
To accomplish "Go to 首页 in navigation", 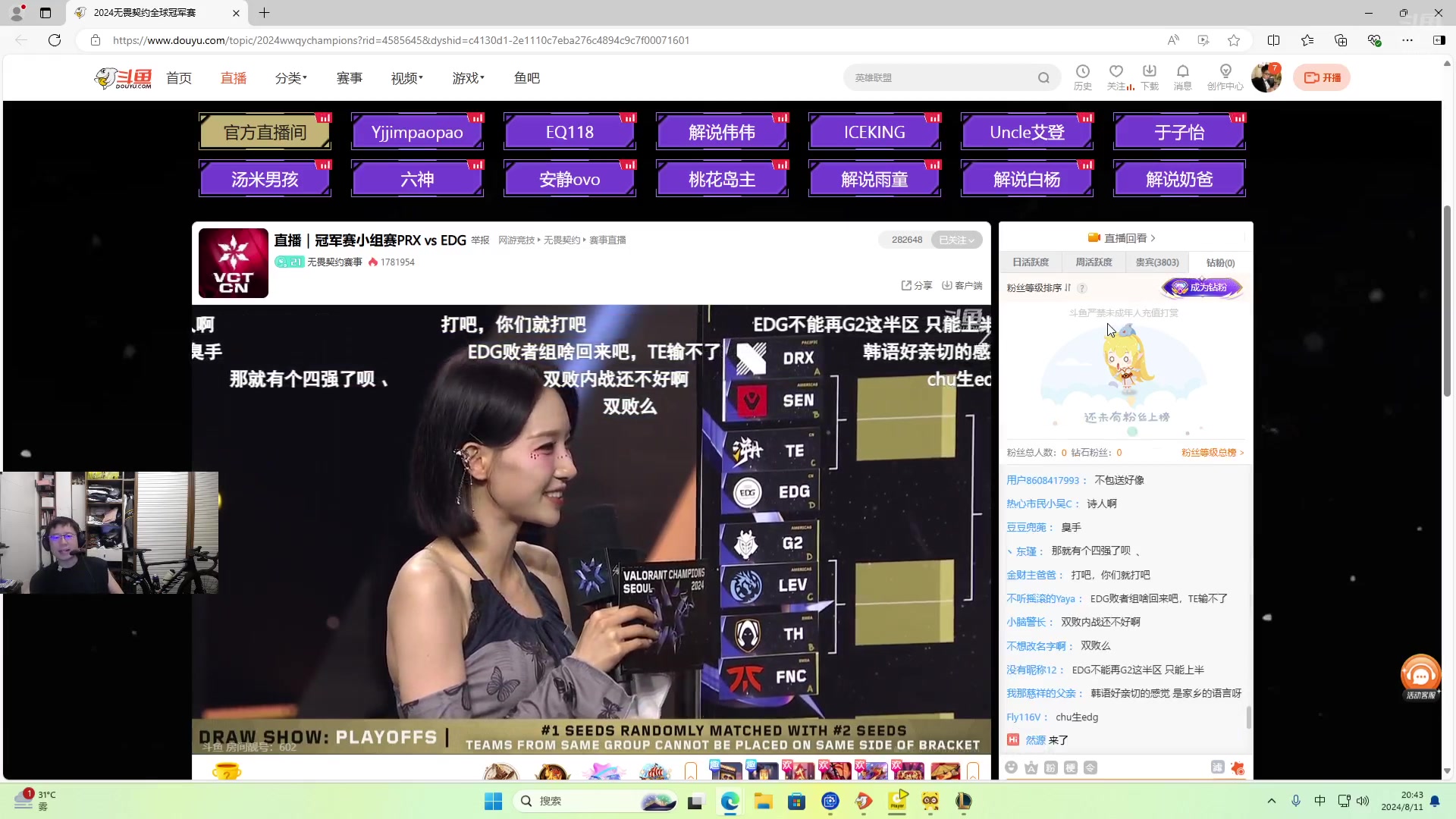I will [179, 78].
